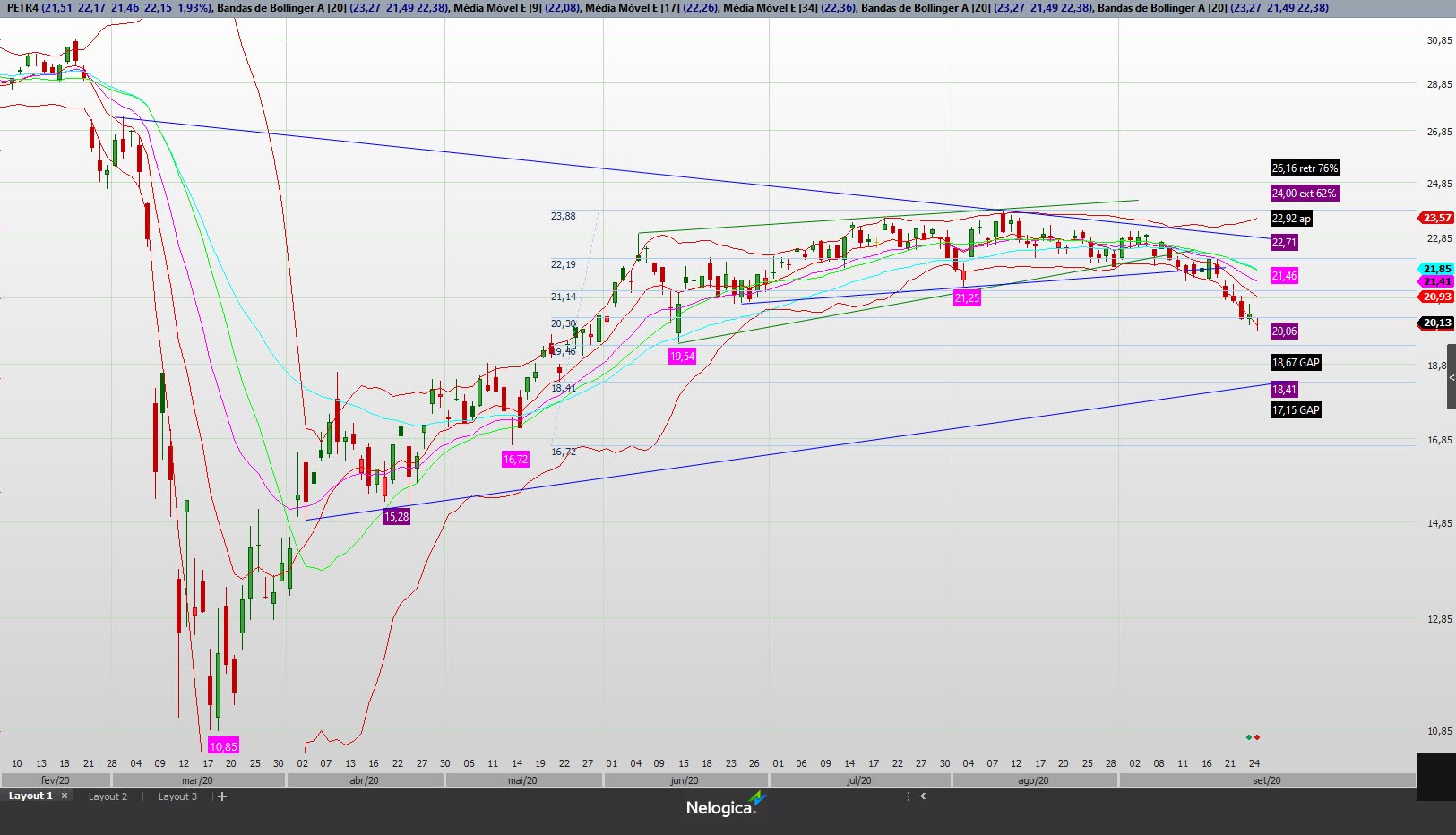
Task: Click the 15,28 purple price label
Action: pos(396,517)
